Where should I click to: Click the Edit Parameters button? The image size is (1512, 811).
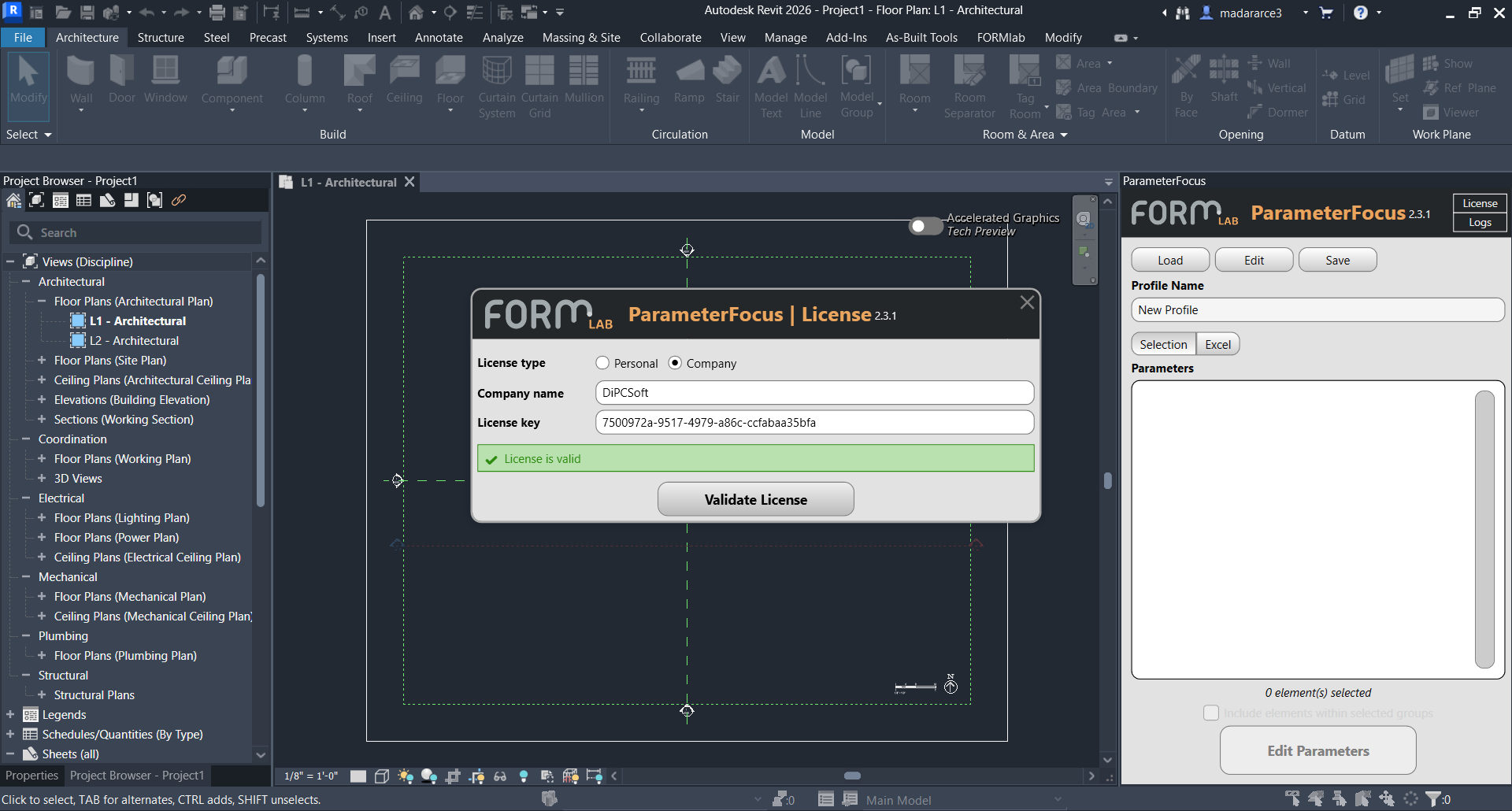pyautogui.click(x=1317, y=750)
